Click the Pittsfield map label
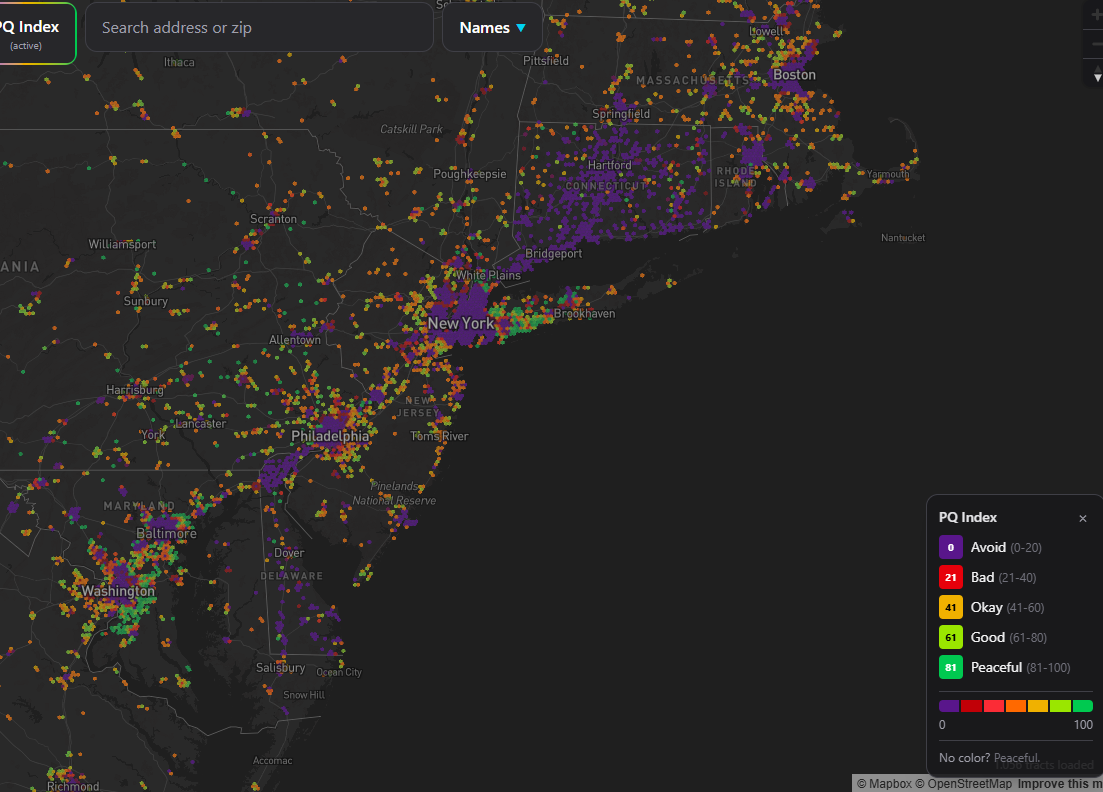This screenshot has height=792, width=1103. [x=546, y=60]
